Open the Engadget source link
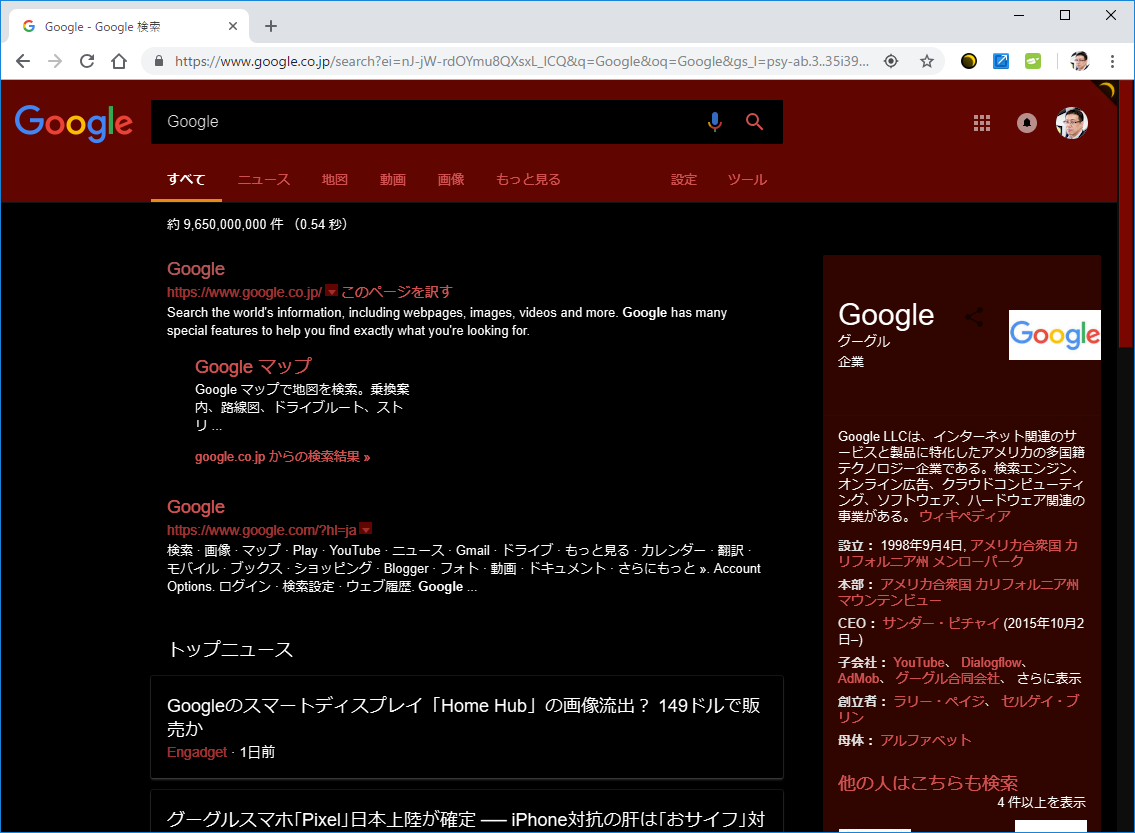The height and width of the screenshot is (833, 1135). coord(197,752)
